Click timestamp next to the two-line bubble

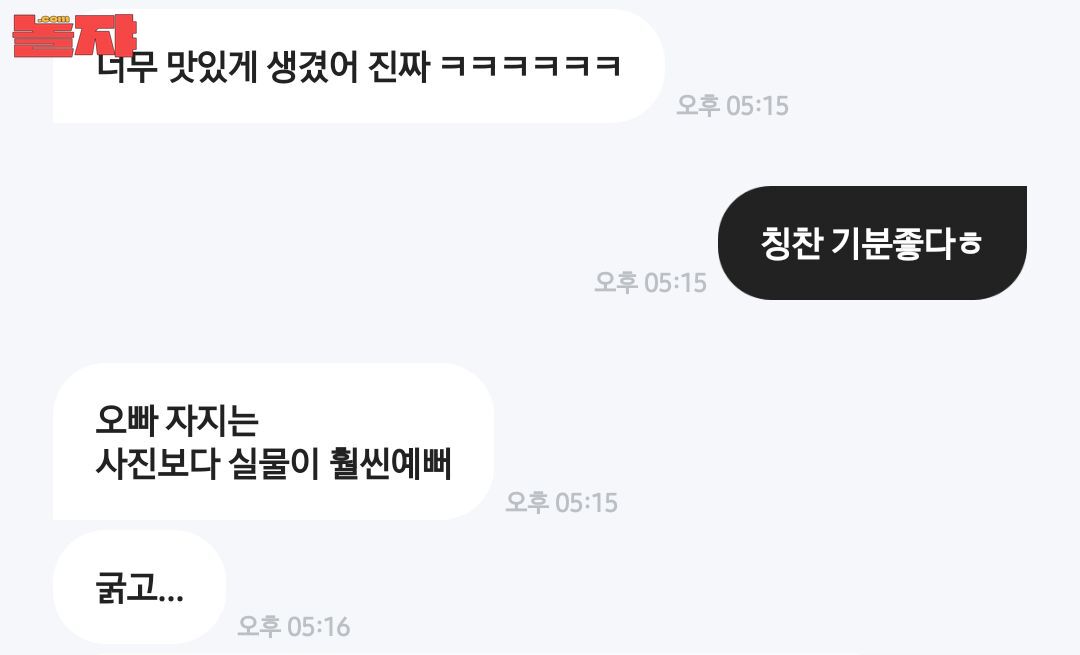coord(561,503)
